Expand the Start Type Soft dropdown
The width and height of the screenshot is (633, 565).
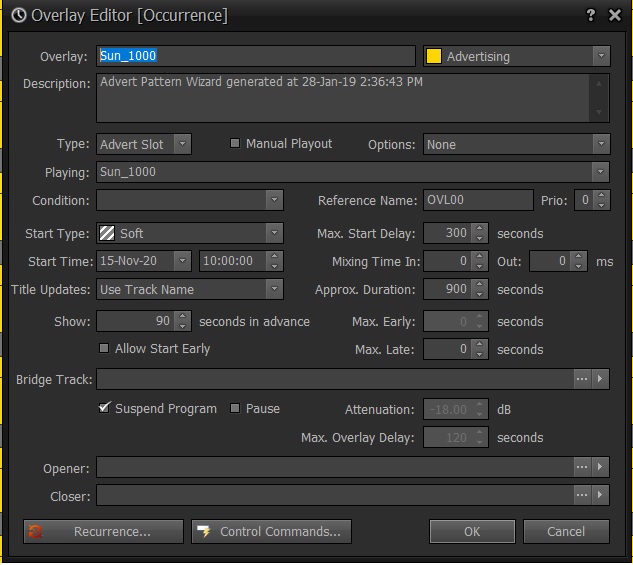pos(274,233)
